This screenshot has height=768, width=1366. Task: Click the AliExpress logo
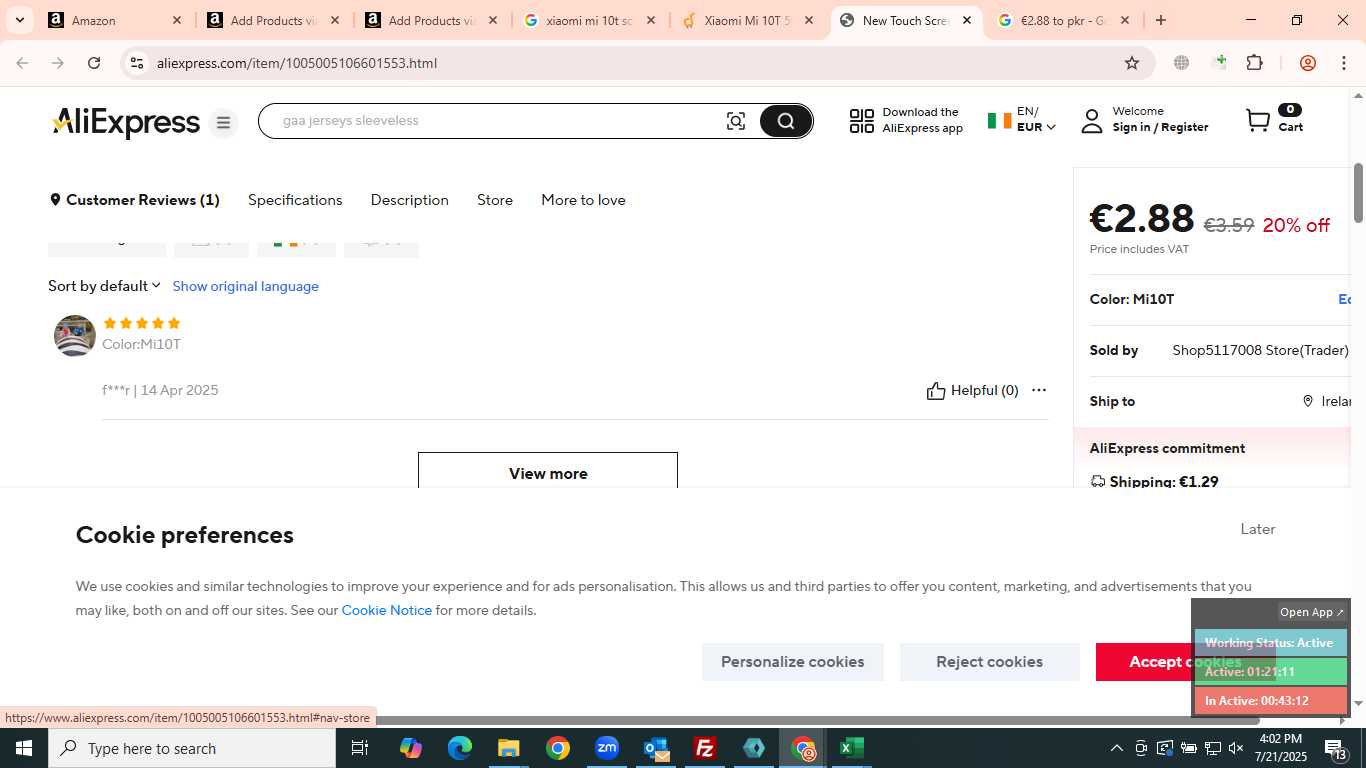click(x=126, y=122)
